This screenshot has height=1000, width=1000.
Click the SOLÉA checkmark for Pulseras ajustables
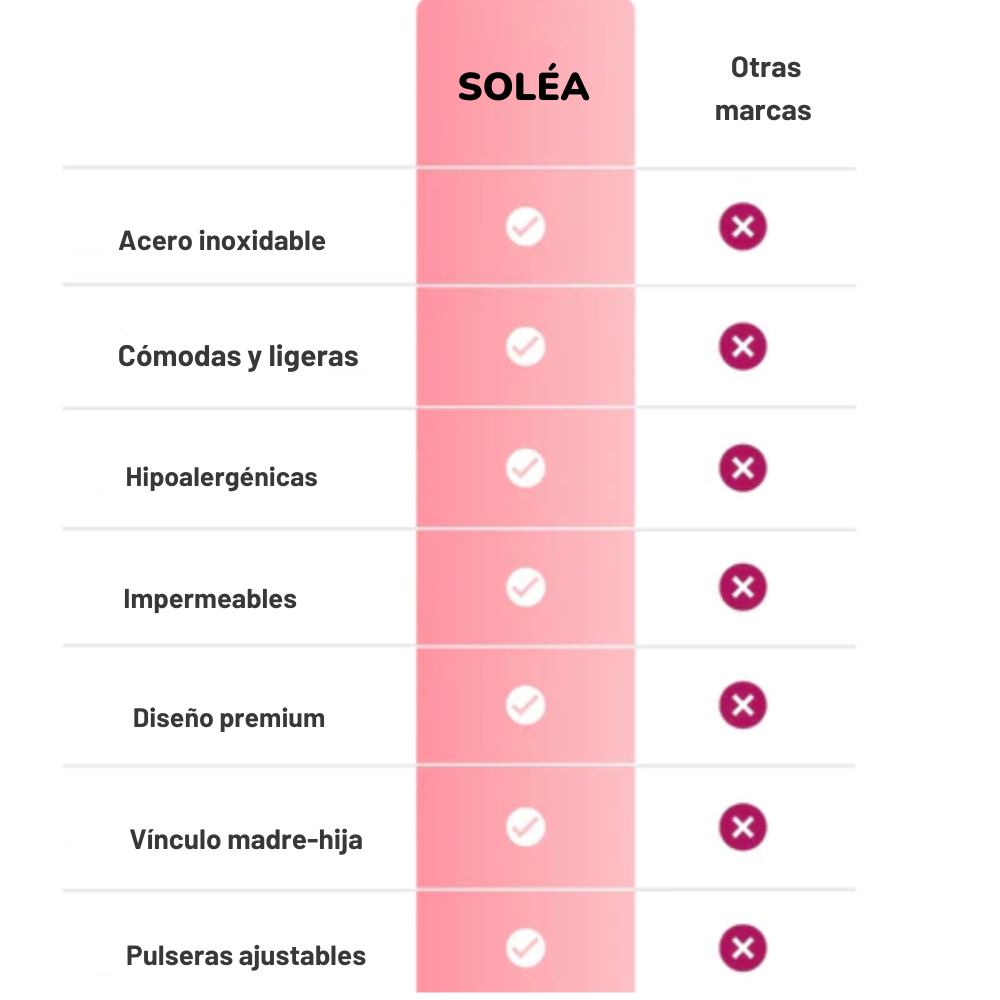pyautogui.click(x=525, y=947)
